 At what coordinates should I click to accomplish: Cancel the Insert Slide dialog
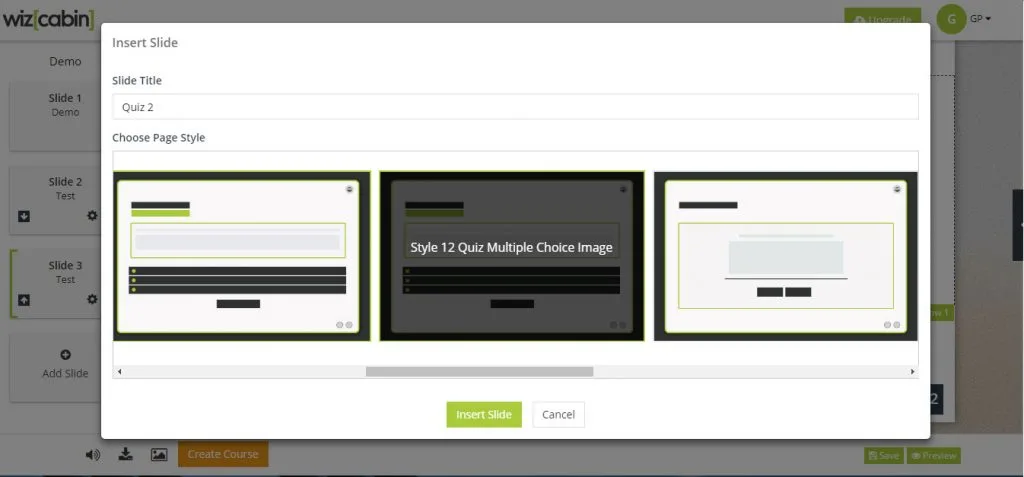point(558,414)
